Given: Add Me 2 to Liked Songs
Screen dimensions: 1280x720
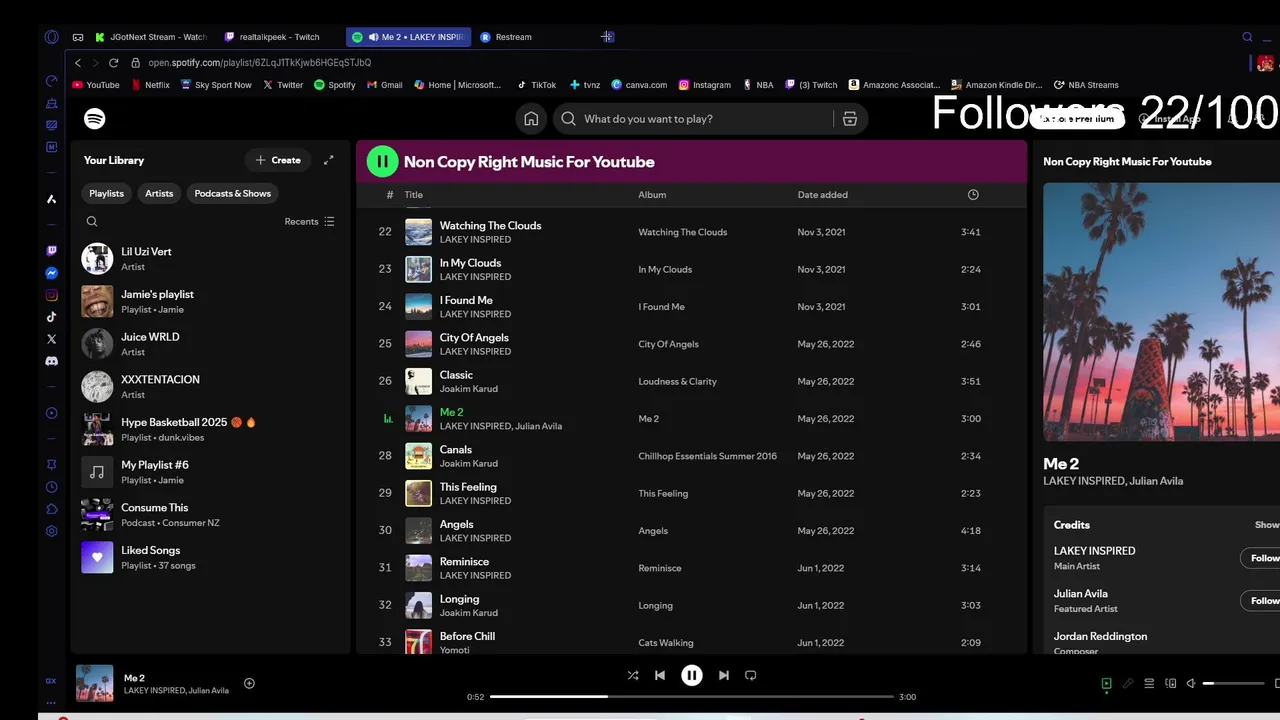Looking at the screenshot, I should (249, 684).
